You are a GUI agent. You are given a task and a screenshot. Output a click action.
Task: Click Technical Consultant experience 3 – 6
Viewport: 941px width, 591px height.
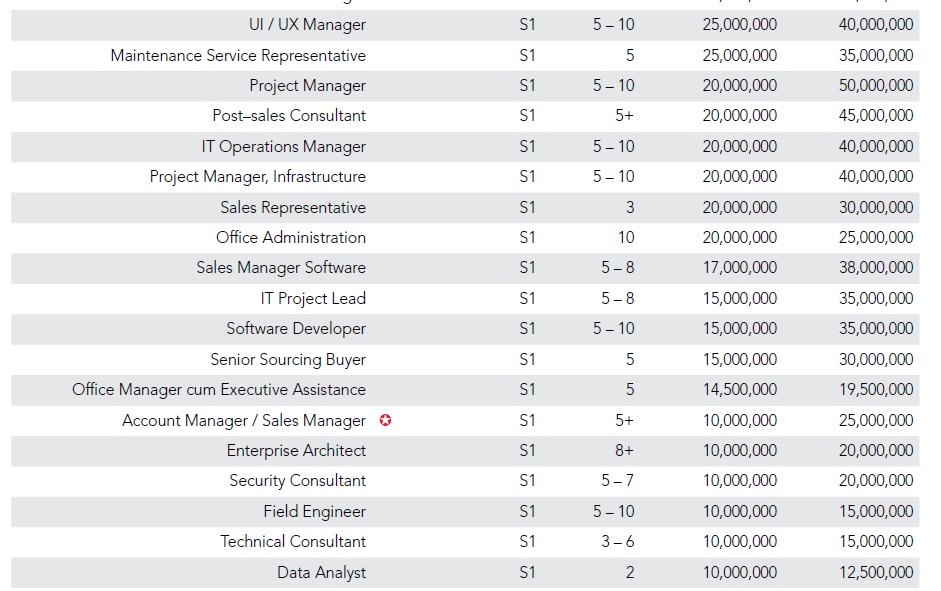pyautogui.click(x=618, y=541)
